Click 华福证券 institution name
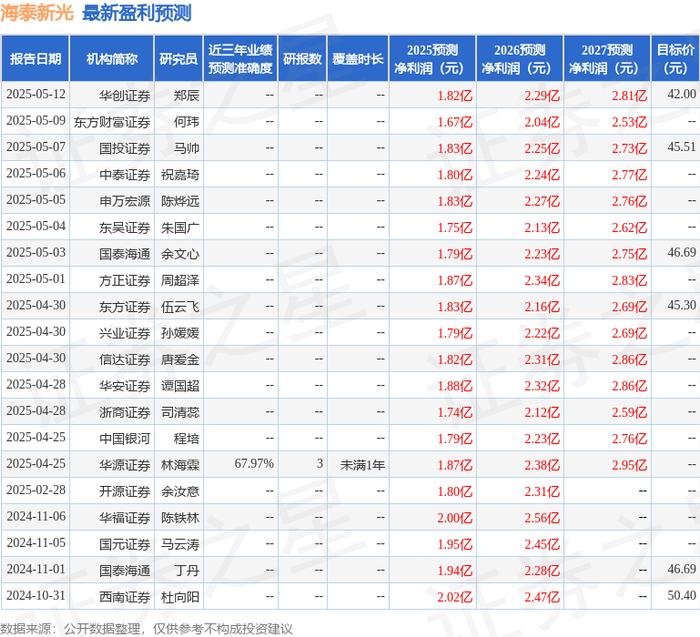 point(125,517)
